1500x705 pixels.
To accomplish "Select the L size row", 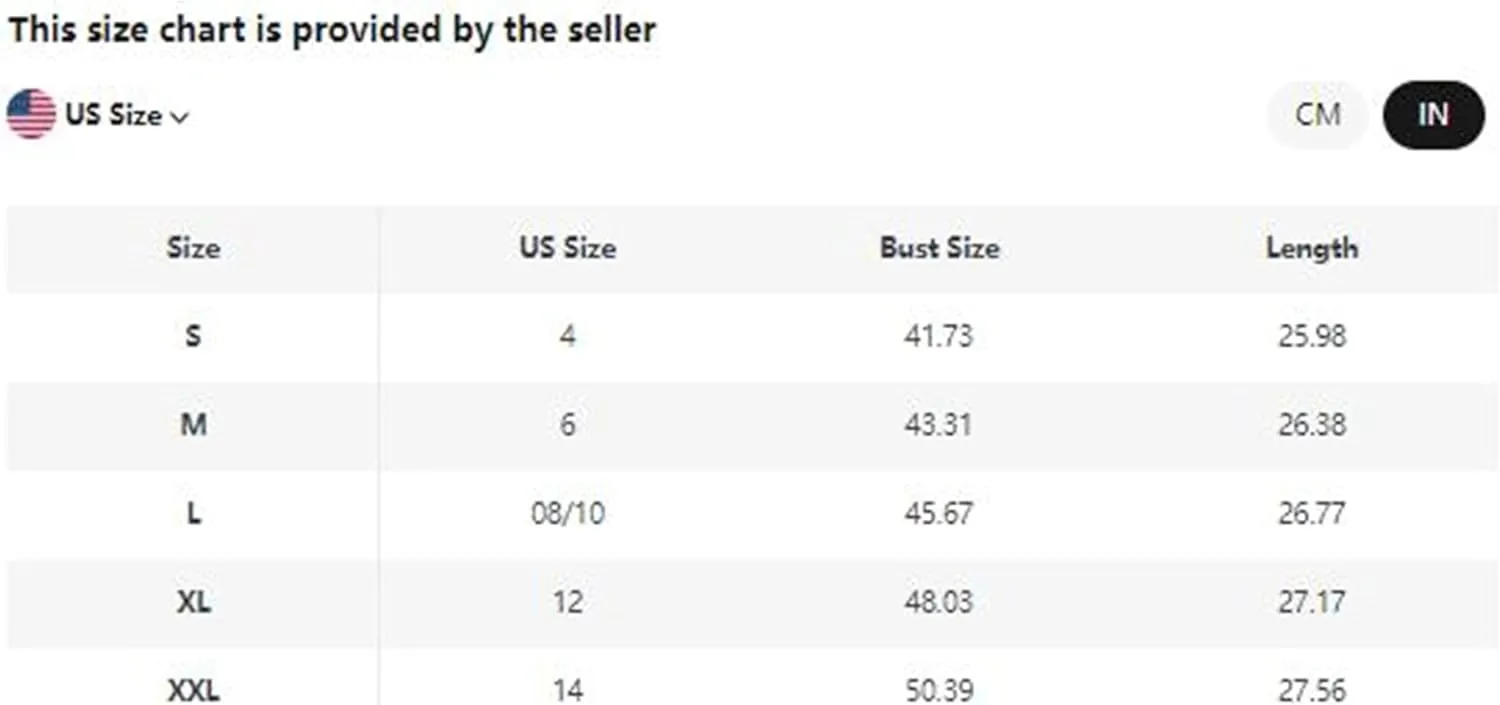I will pos(753,515).
